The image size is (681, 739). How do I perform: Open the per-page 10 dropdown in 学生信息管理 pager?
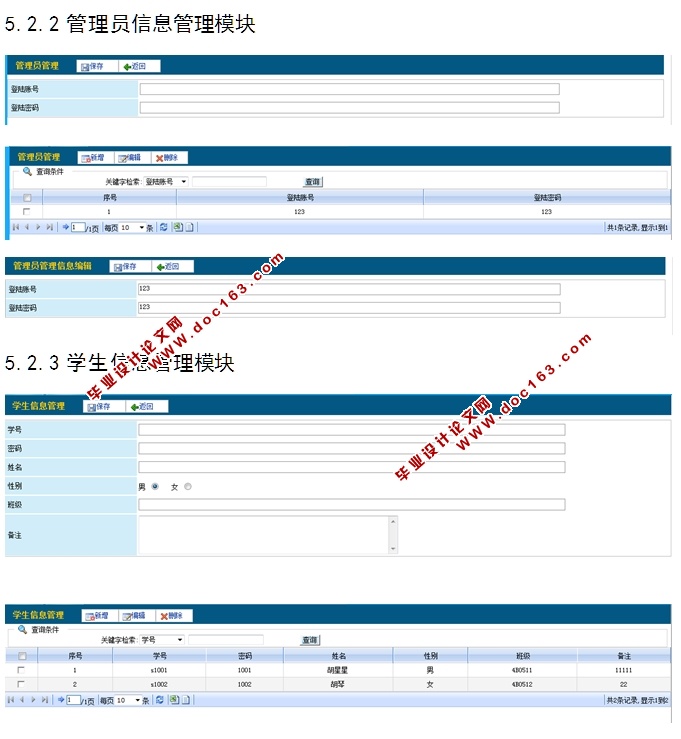pos(128,701)
